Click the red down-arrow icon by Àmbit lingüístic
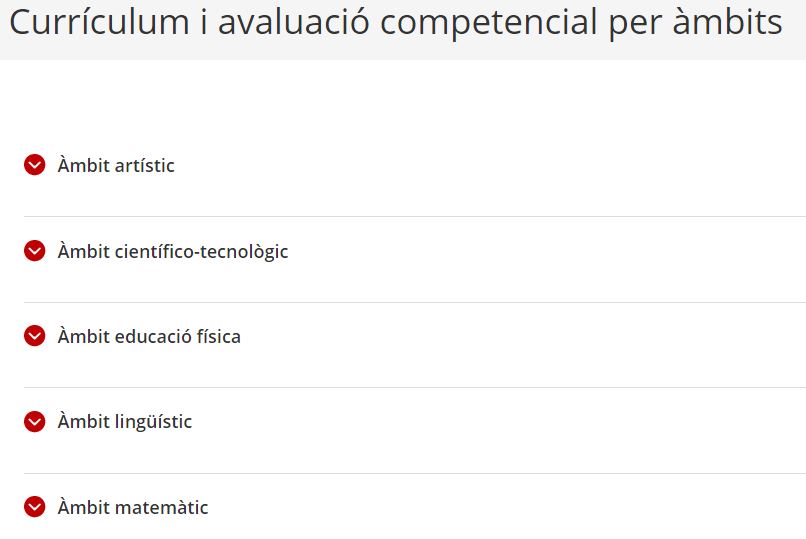This screenshot has height=539, width=806. tap(35, 422)
